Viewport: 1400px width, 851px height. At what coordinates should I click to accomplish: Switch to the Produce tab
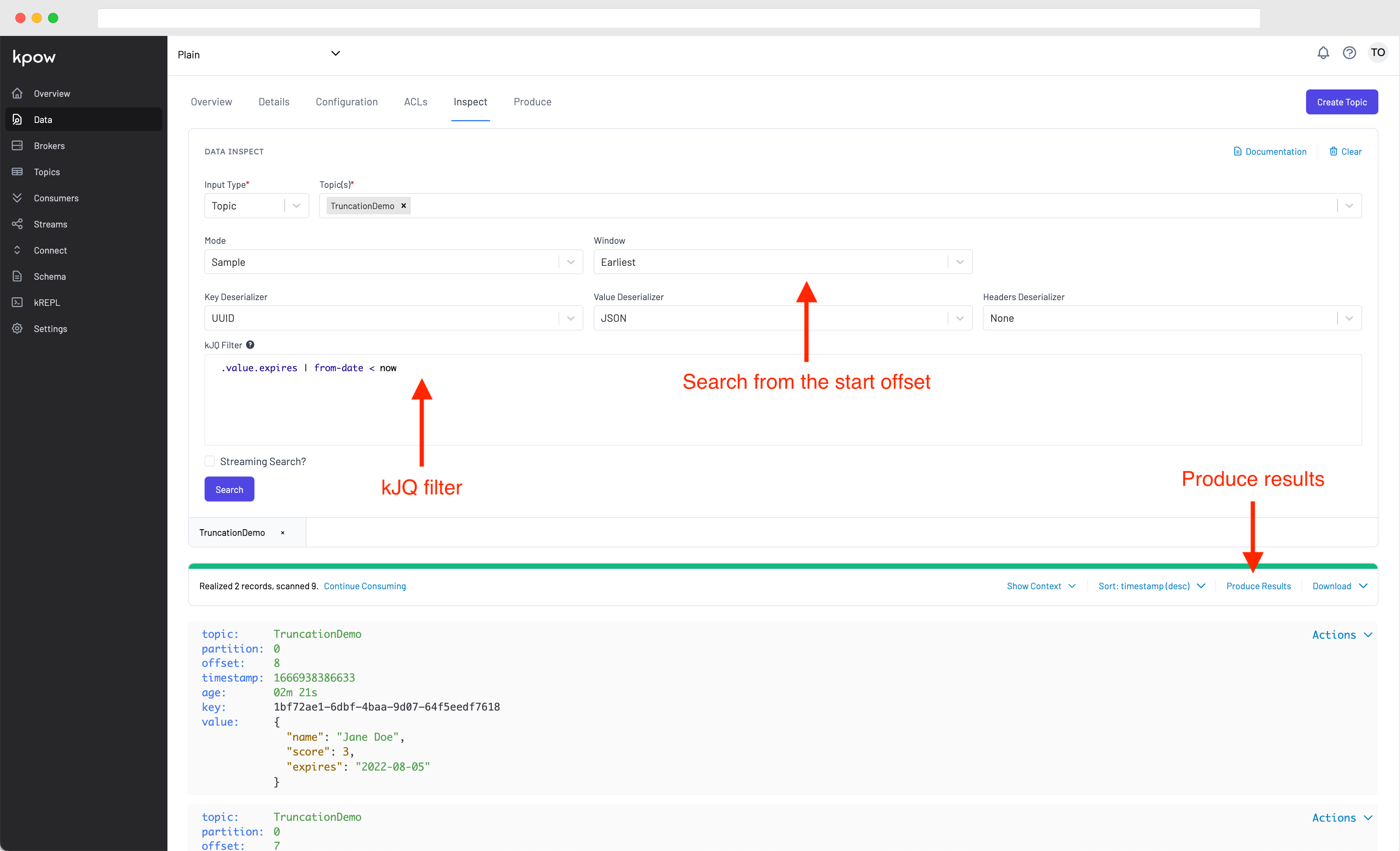(x=532, y=102)
